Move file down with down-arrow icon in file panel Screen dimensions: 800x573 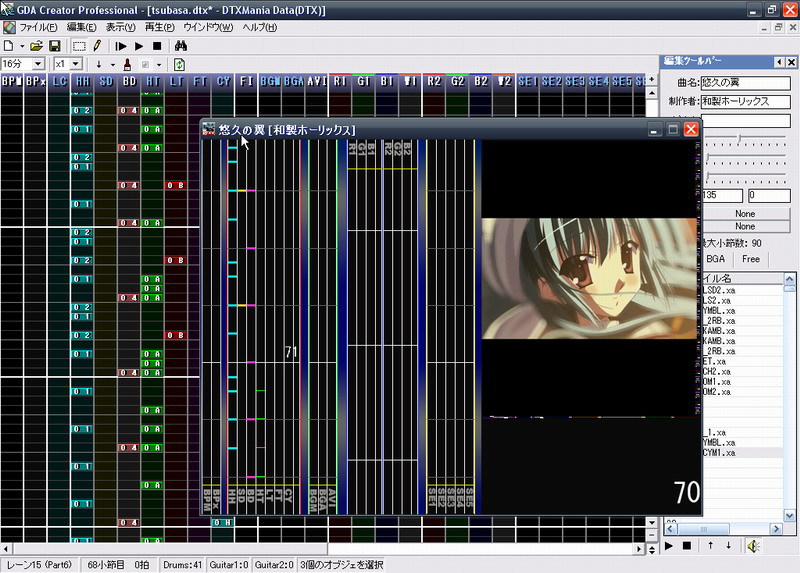pyautogui.click(x=729, y=546)
